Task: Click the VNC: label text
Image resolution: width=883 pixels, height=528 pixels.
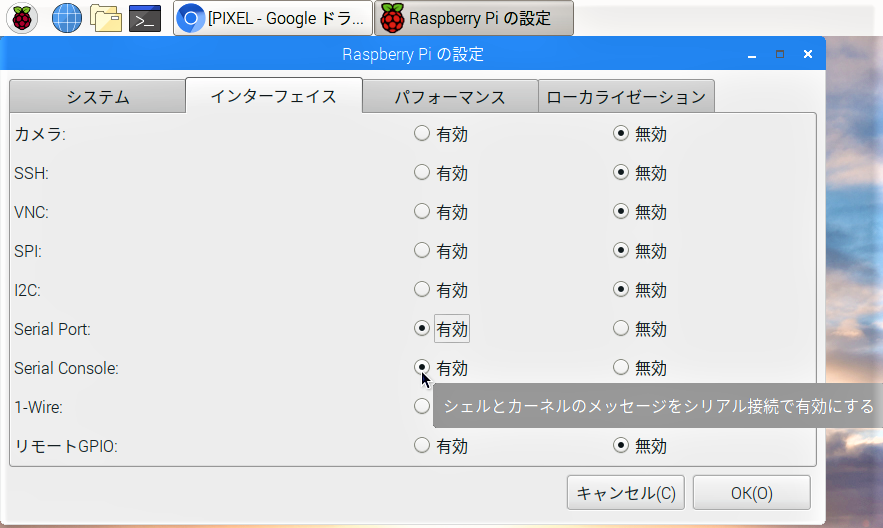Action: click(32, 212)
